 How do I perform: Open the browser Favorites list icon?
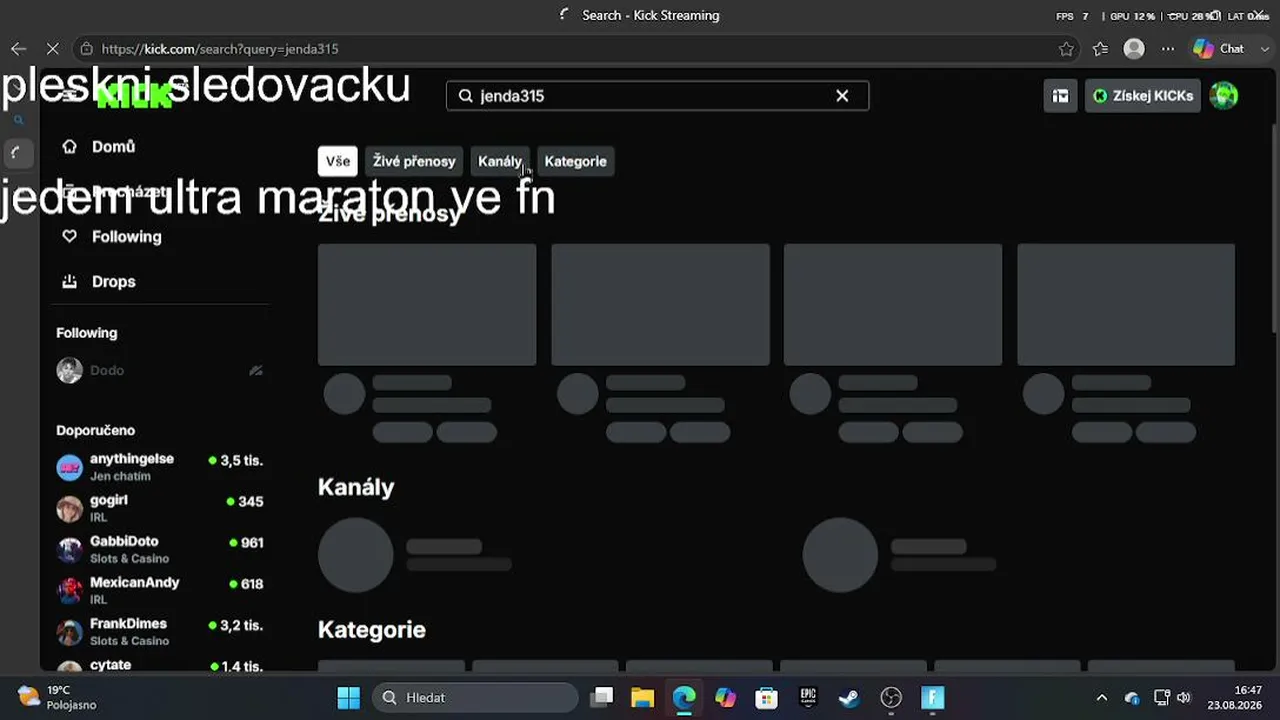[1100, 49]
